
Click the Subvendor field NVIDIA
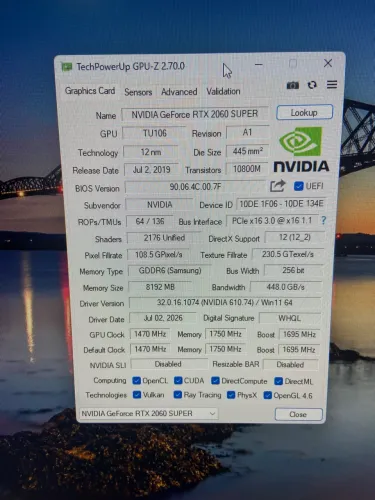(x=159, y=205)
